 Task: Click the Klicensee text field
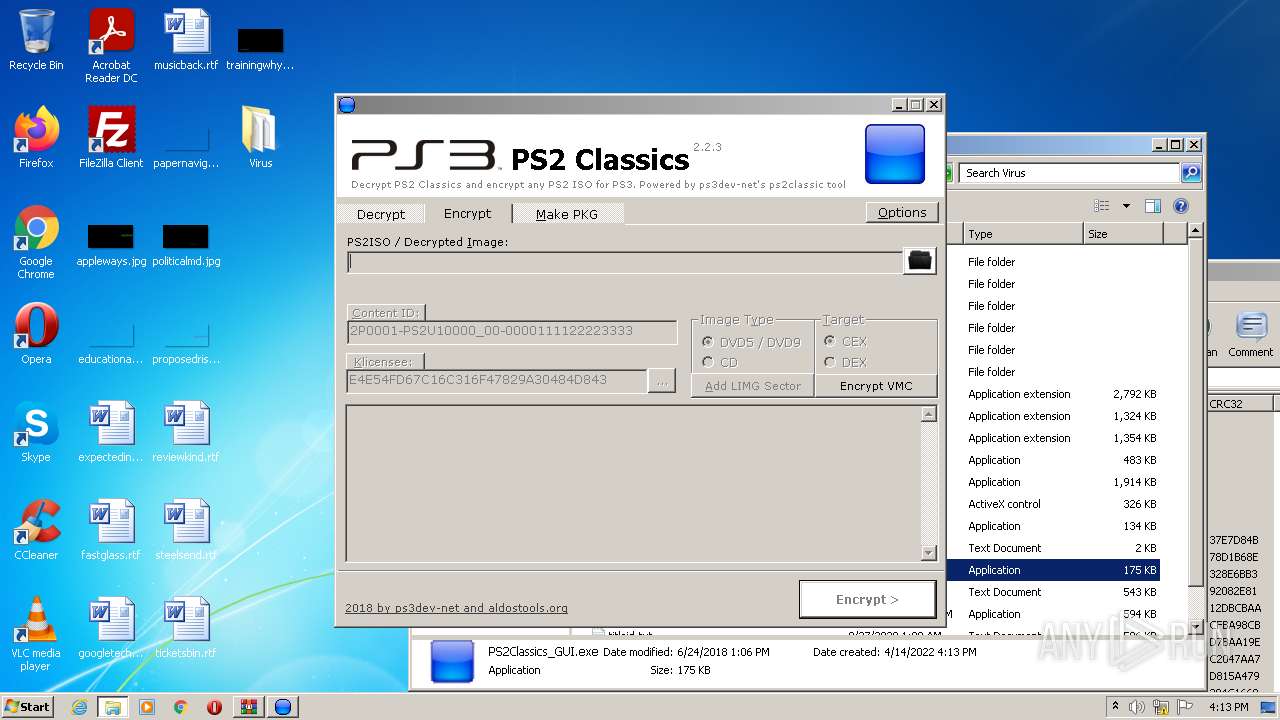497,381
